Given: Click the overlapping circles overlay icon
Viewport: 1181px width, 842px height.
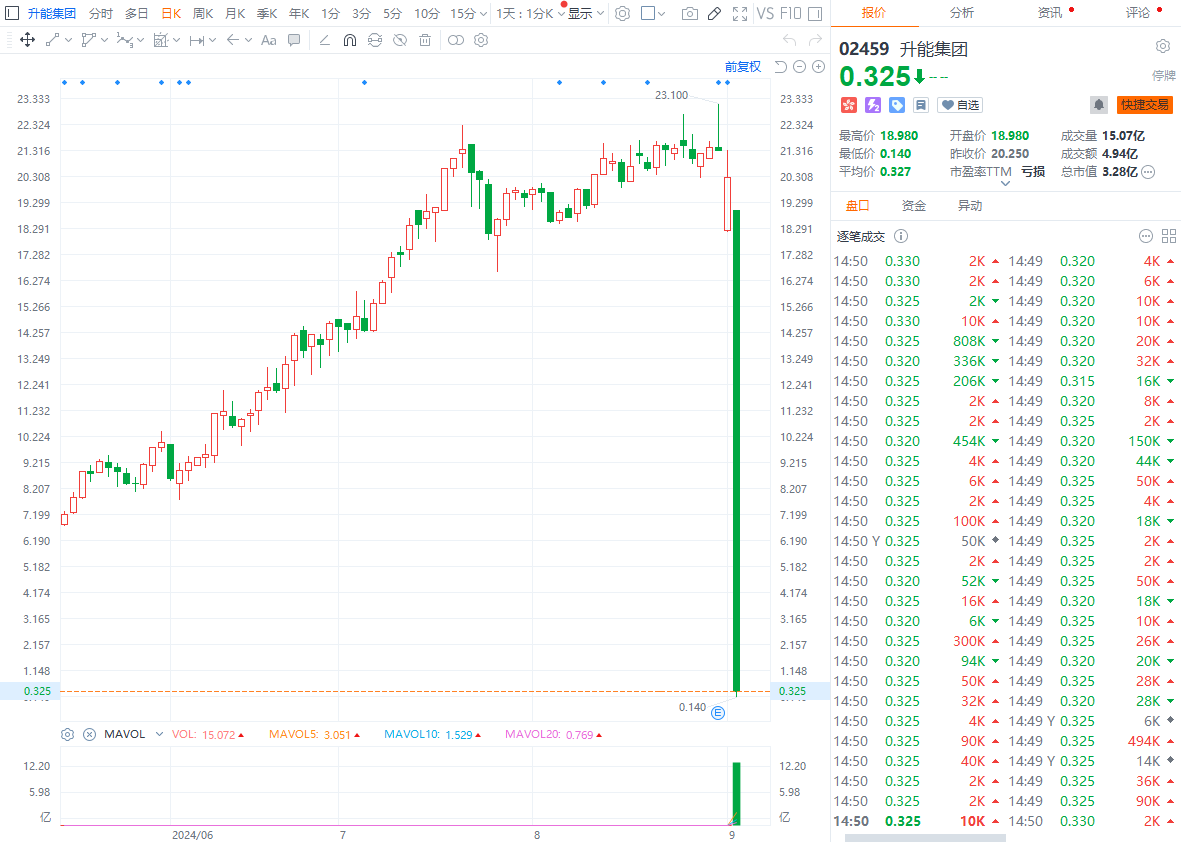Looking at the screenshot, I should point(456,40).
